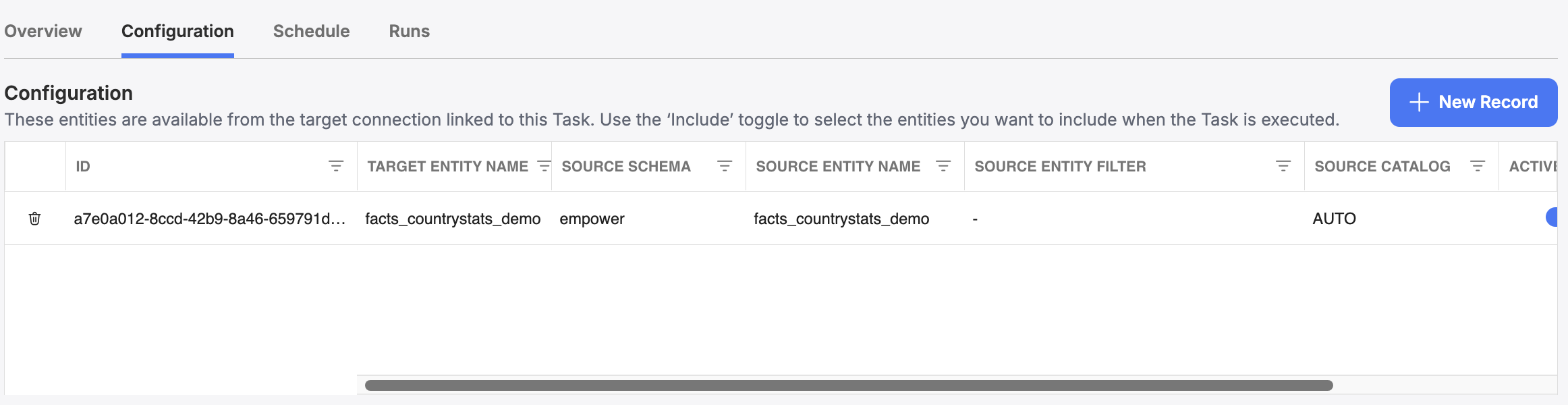This screenshot has height=405, width=1568.
Task: Click the Active column header
Action: click(x=1533, y=166)
